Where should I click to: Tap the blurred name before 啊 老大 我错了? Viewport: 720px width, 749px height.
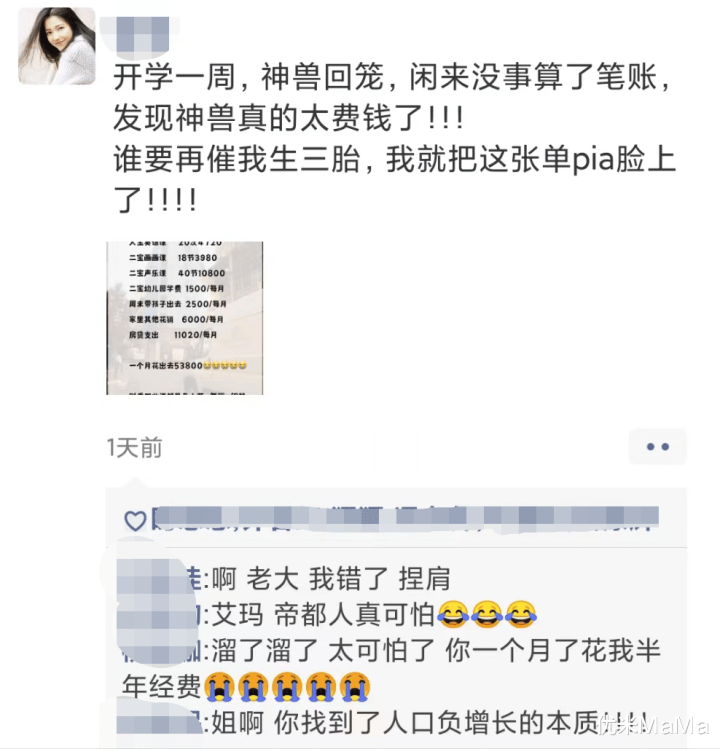point(159,578)
